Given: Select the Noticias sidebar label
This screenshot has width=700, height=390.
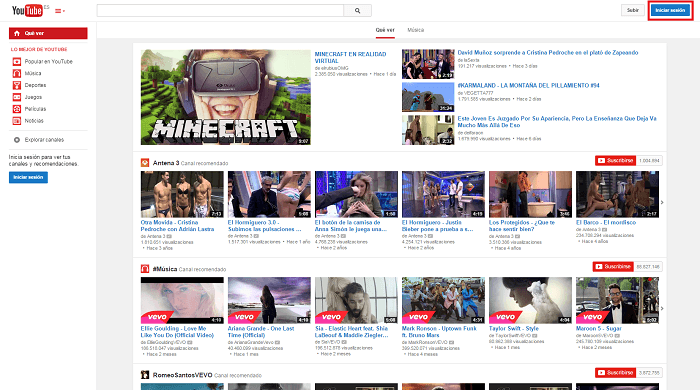Looking at the screenshot, I should (x=34, y=120).
